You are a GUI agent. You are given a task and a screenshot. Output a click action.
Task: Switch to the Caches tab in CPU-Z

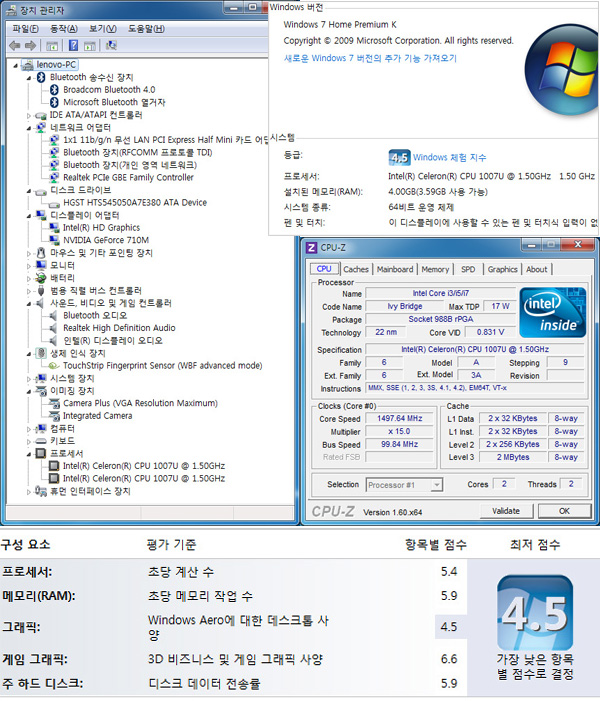[x=356, y=269]
